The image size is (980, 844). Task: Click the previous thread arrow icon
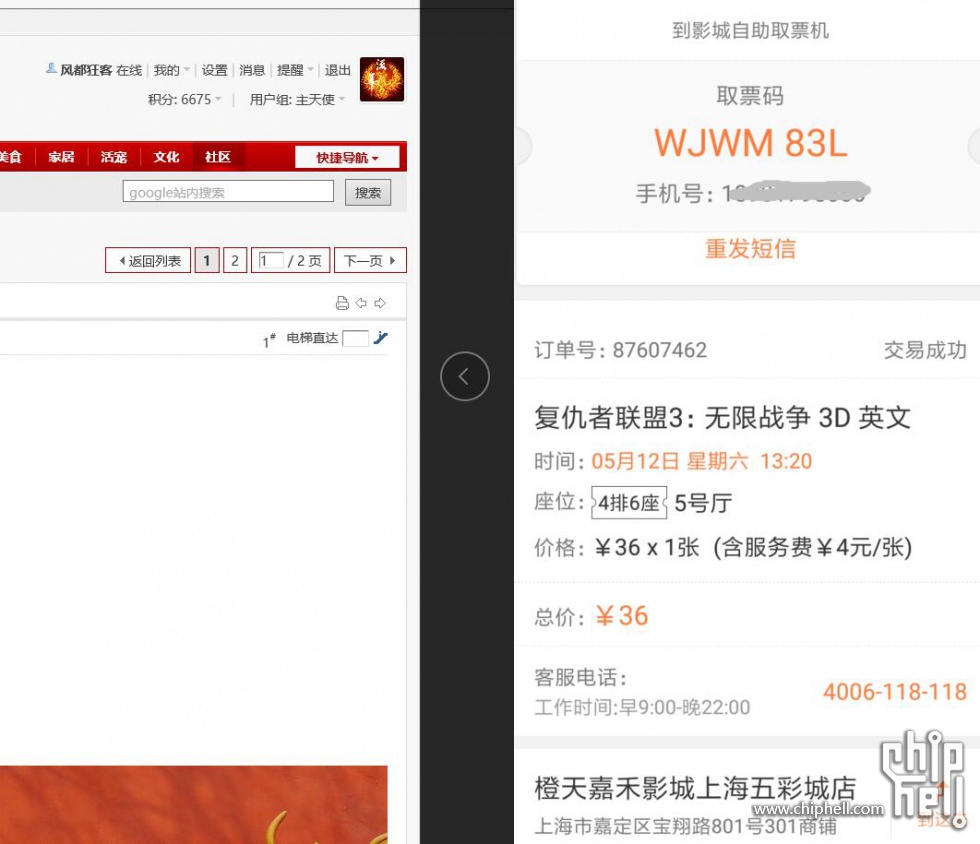tap(361, 303)
